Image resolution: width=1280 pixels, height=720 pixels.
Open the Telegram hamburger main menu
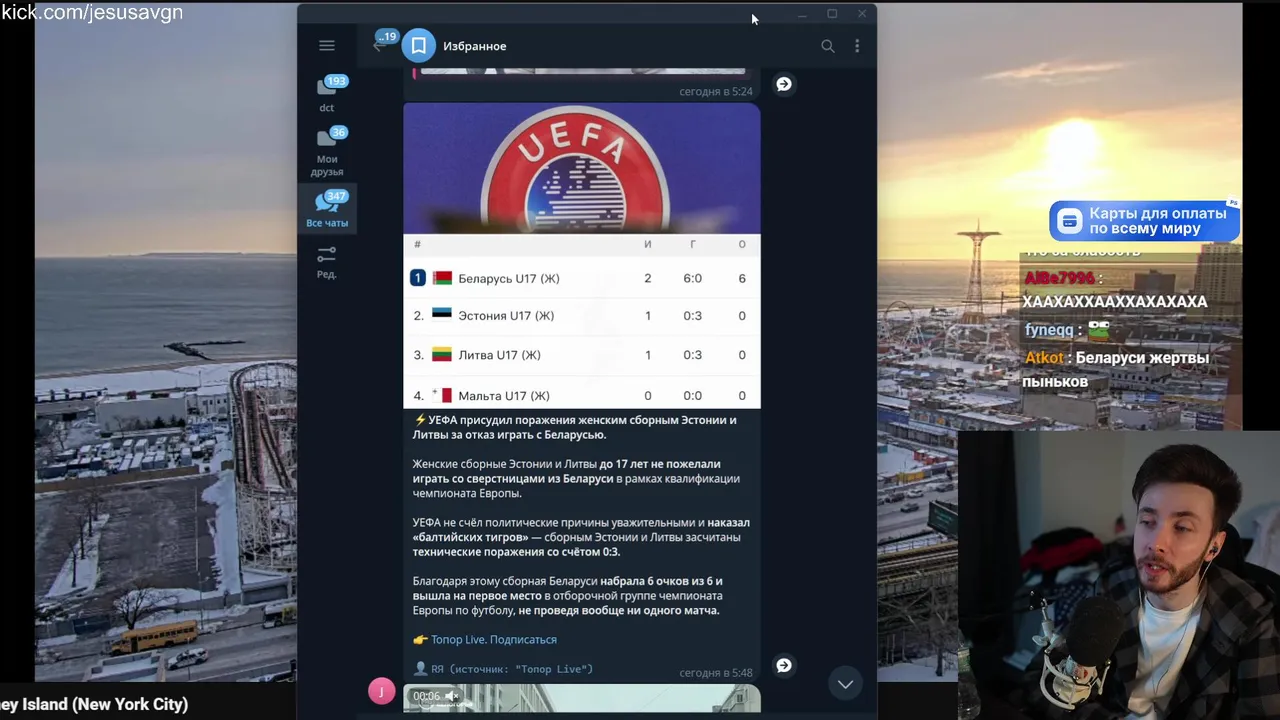[x=326, y=45]
